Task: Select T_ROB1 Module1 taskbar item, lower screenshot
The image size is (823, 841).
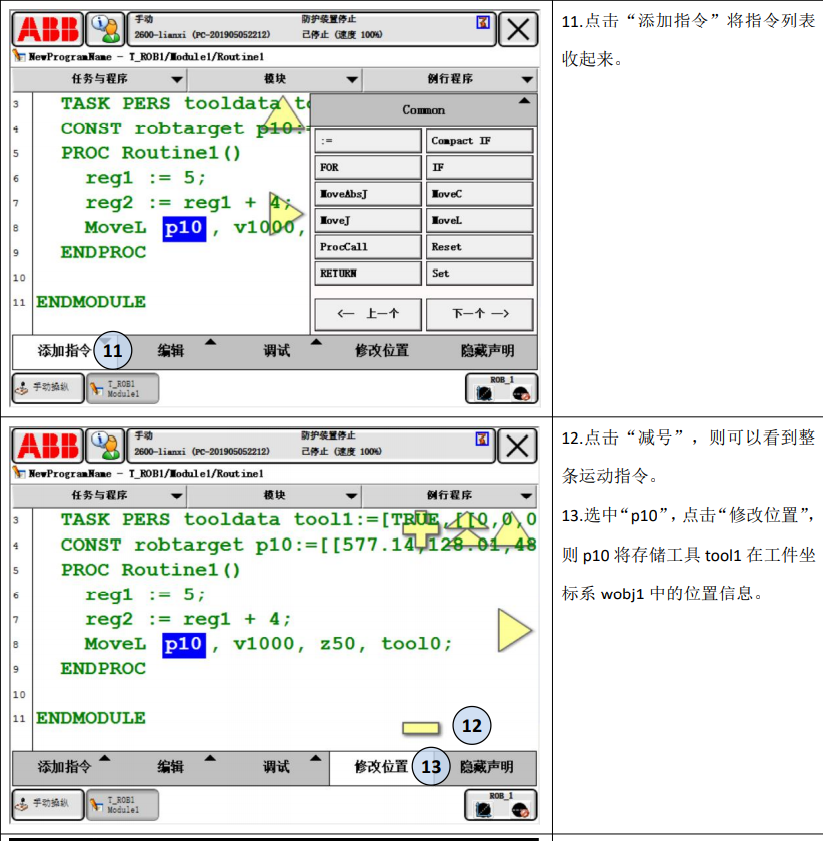Action: coord(122,804)
